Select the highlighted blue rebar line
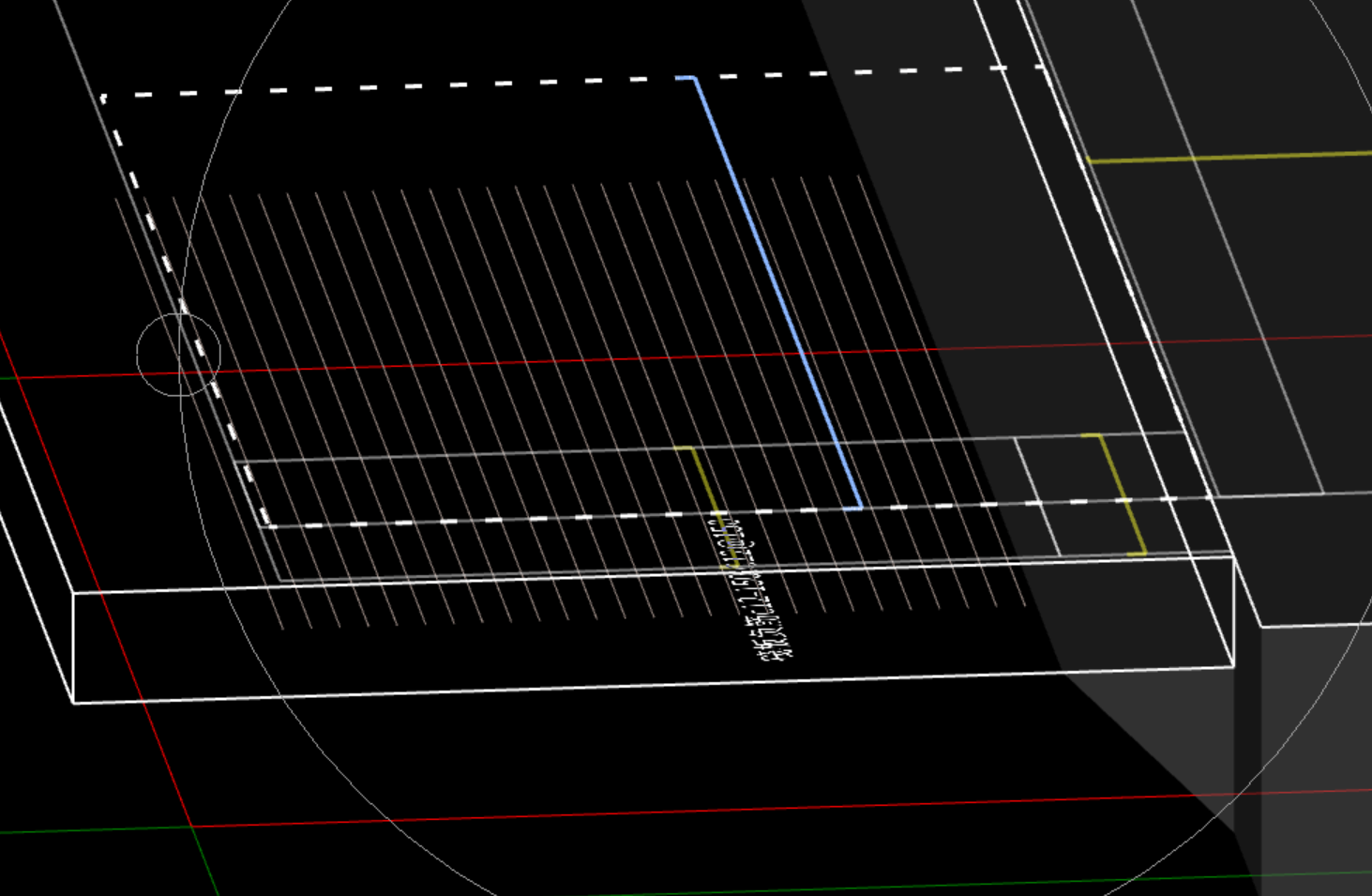The height and width of the screenshot is (896, 1372). tap(778, 293)
